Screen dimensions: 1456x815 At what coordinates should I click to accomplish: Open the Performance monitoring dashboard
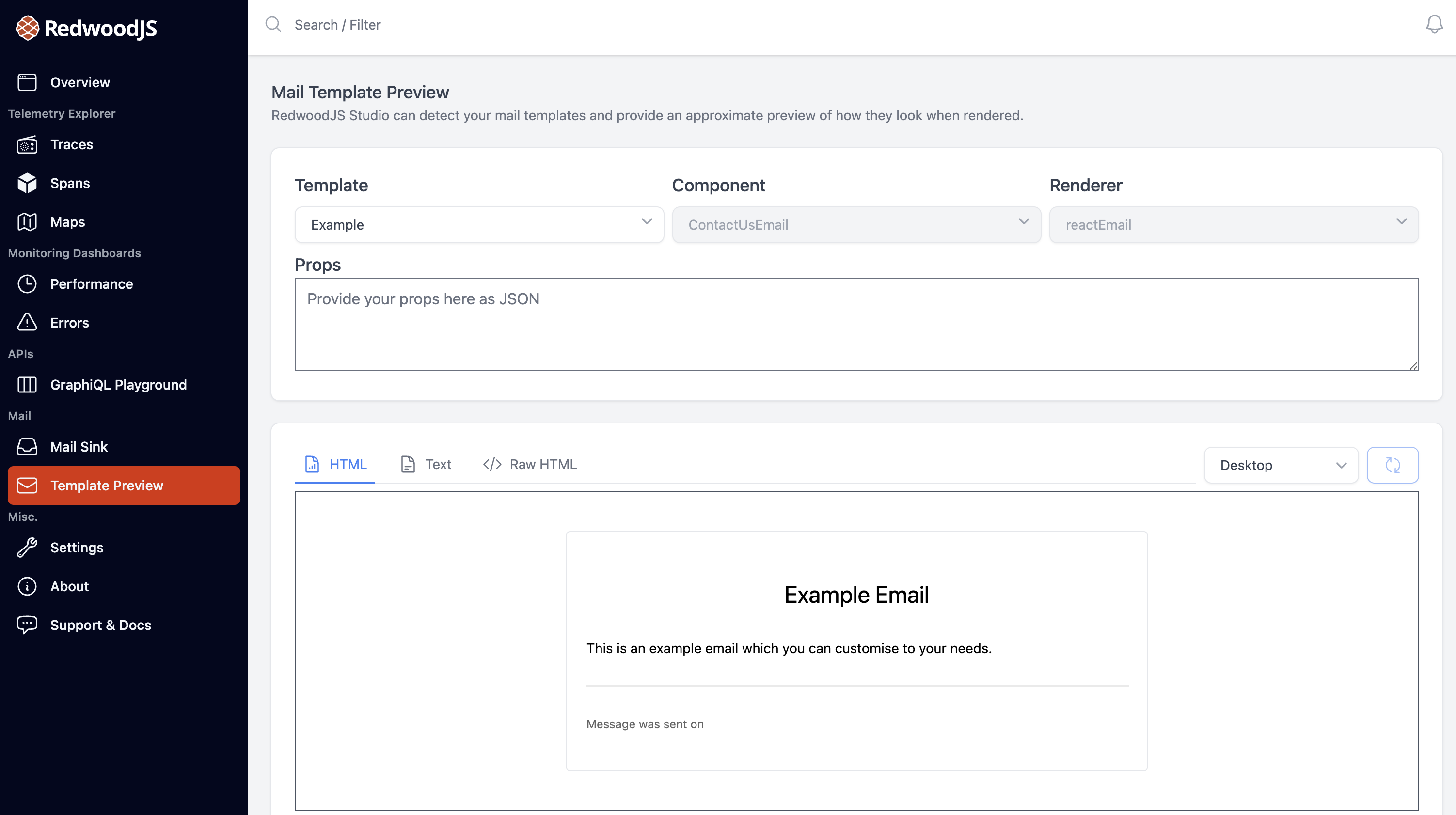coord(92,284)
